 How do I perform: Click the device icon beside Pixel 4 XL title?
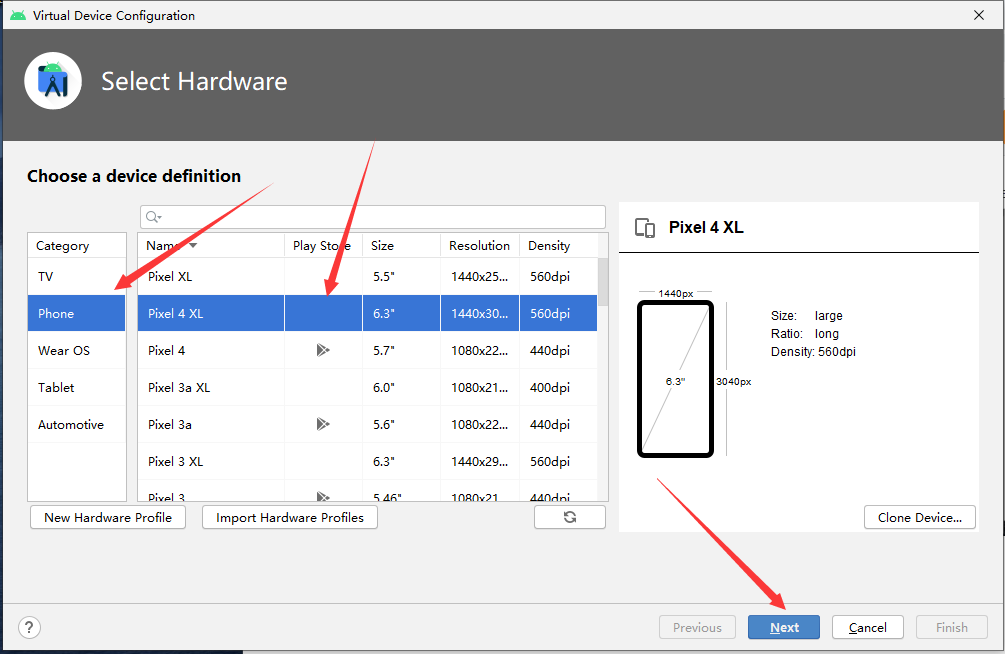[645, 228]
